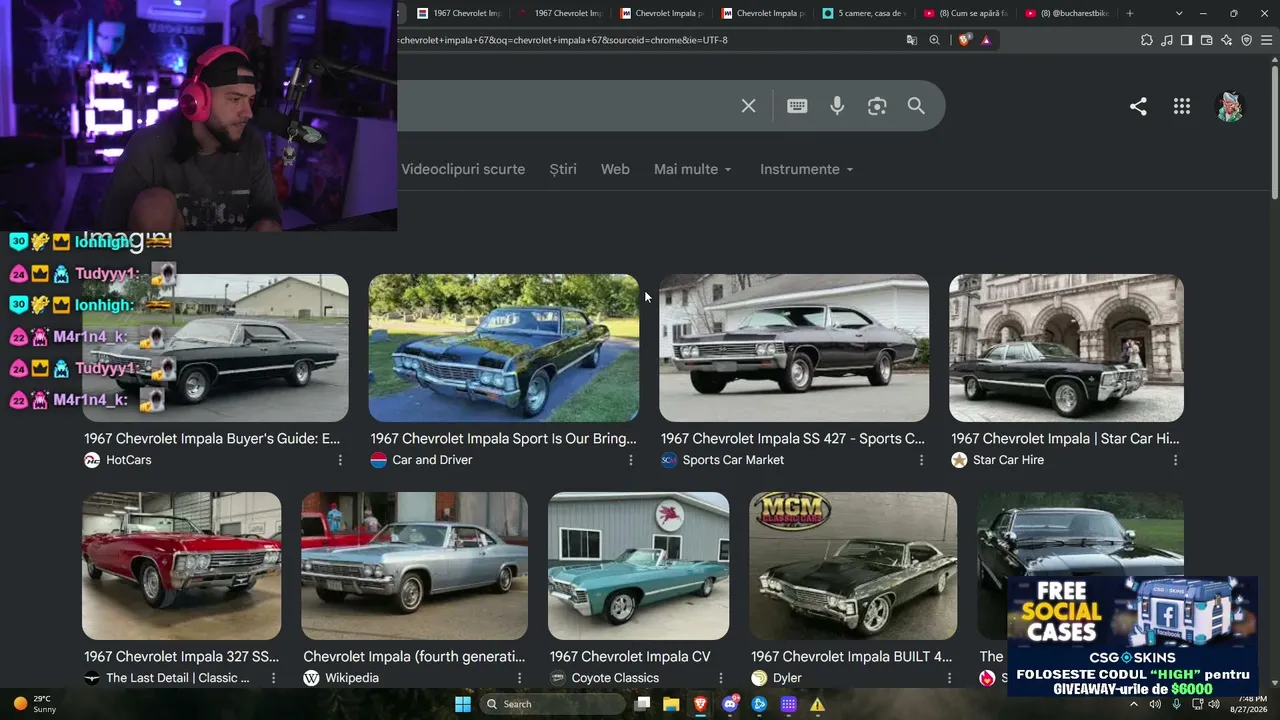Image resolution: width=1280 pixels, height=720 pixels.
Task: Open black Impala thumbnail from Sports Car Market
Action: [x=794, y=348]
